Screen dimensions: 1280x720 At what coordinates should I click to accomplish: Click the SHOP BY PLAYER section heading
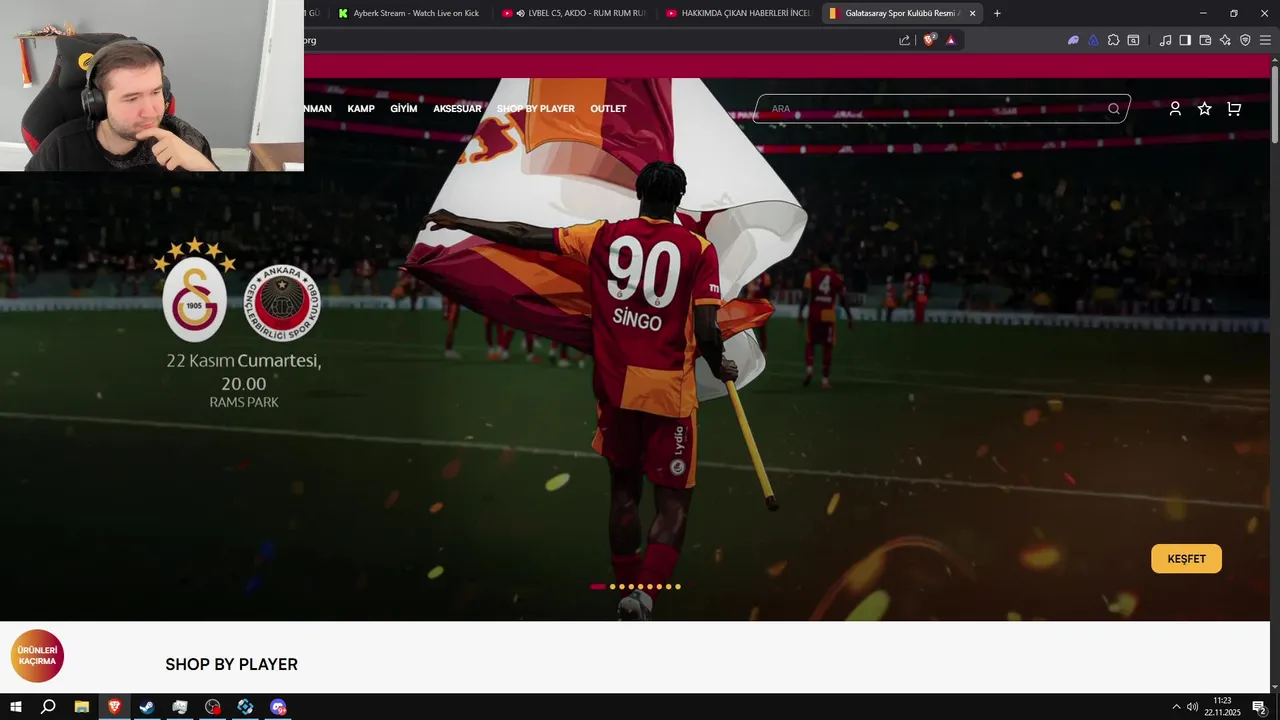(231, 664)
